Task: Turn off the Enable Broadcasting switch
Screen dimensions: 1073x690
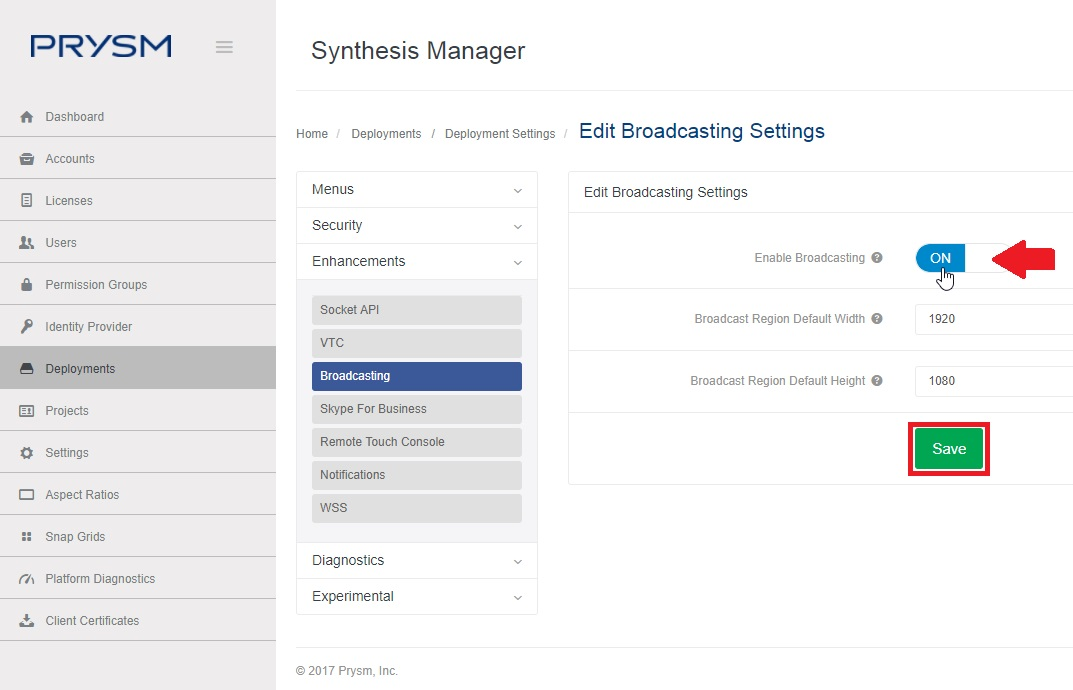Action: point(962,258)
